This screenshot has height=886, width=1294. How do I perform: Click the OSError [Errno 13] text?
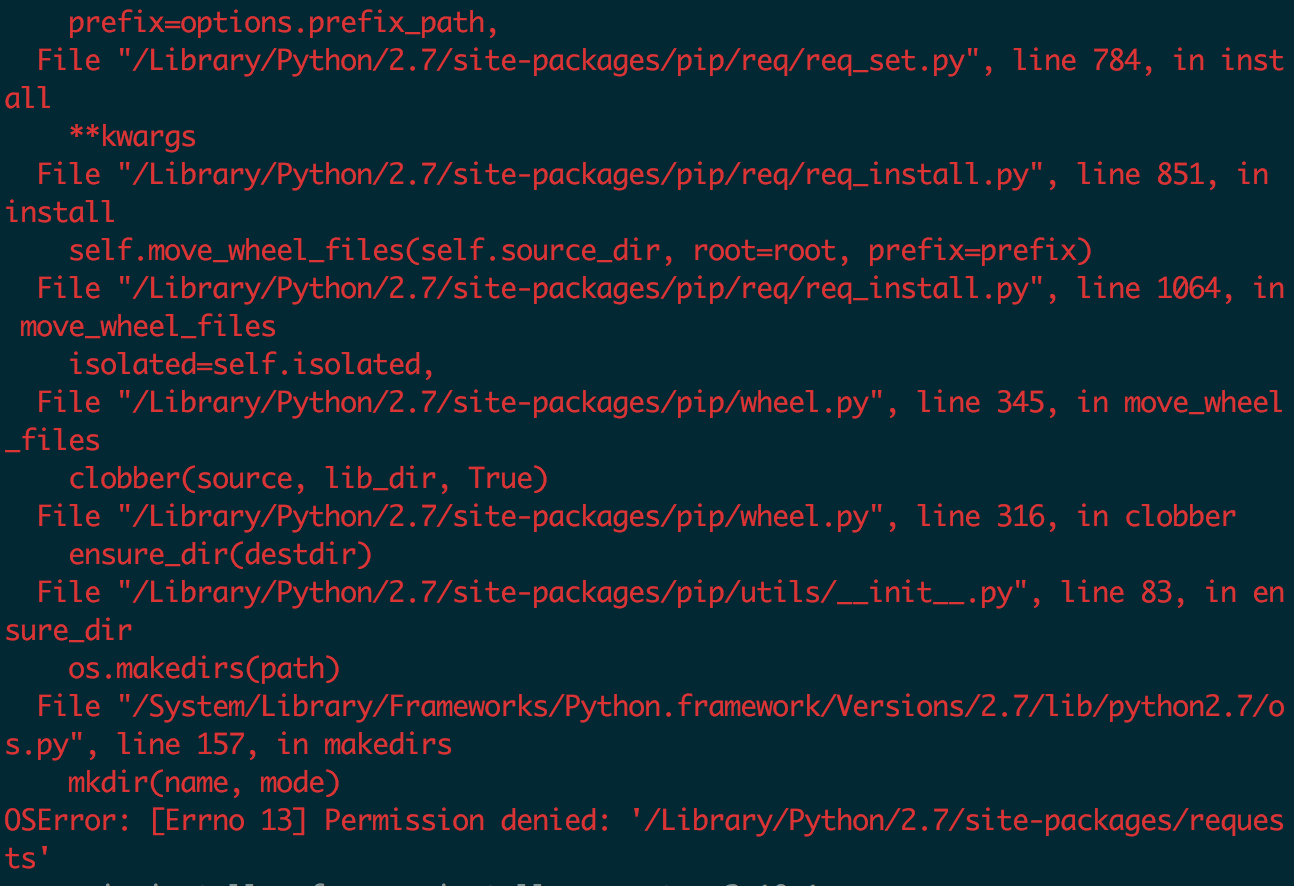coord(156,820)
